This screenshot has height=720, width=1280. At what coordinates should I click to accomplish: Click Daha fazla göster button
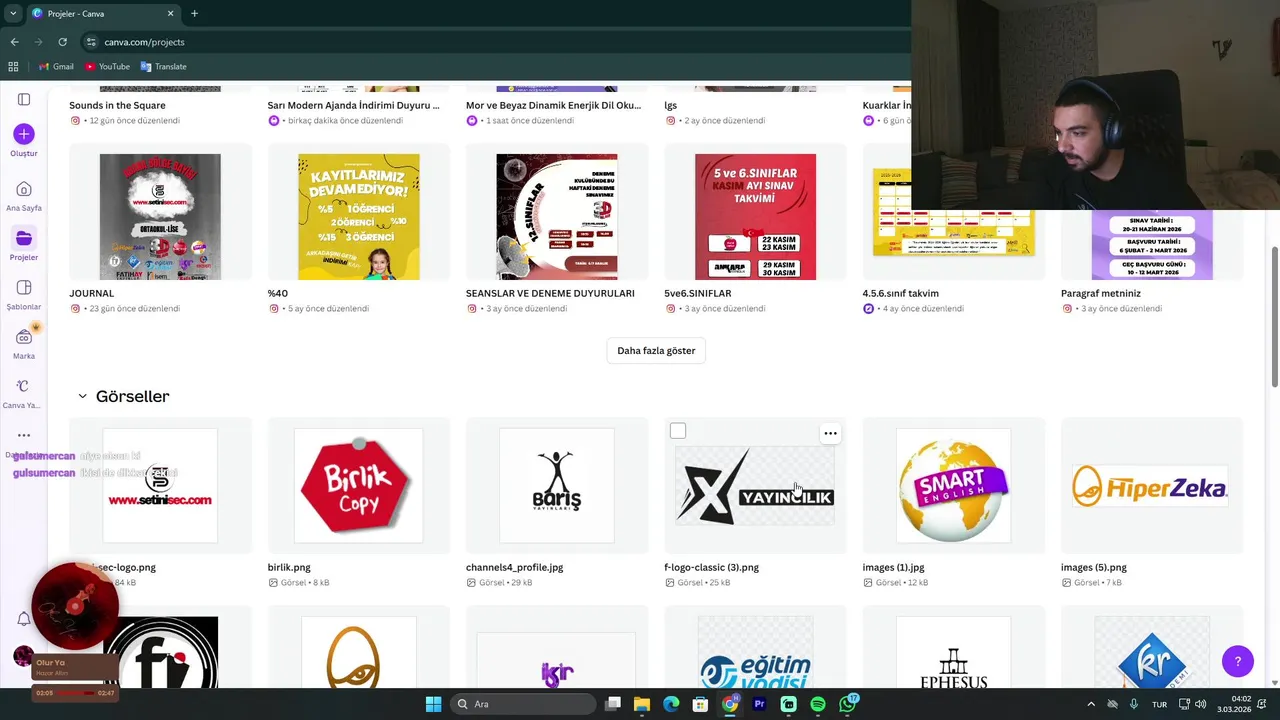click(656, 351)
